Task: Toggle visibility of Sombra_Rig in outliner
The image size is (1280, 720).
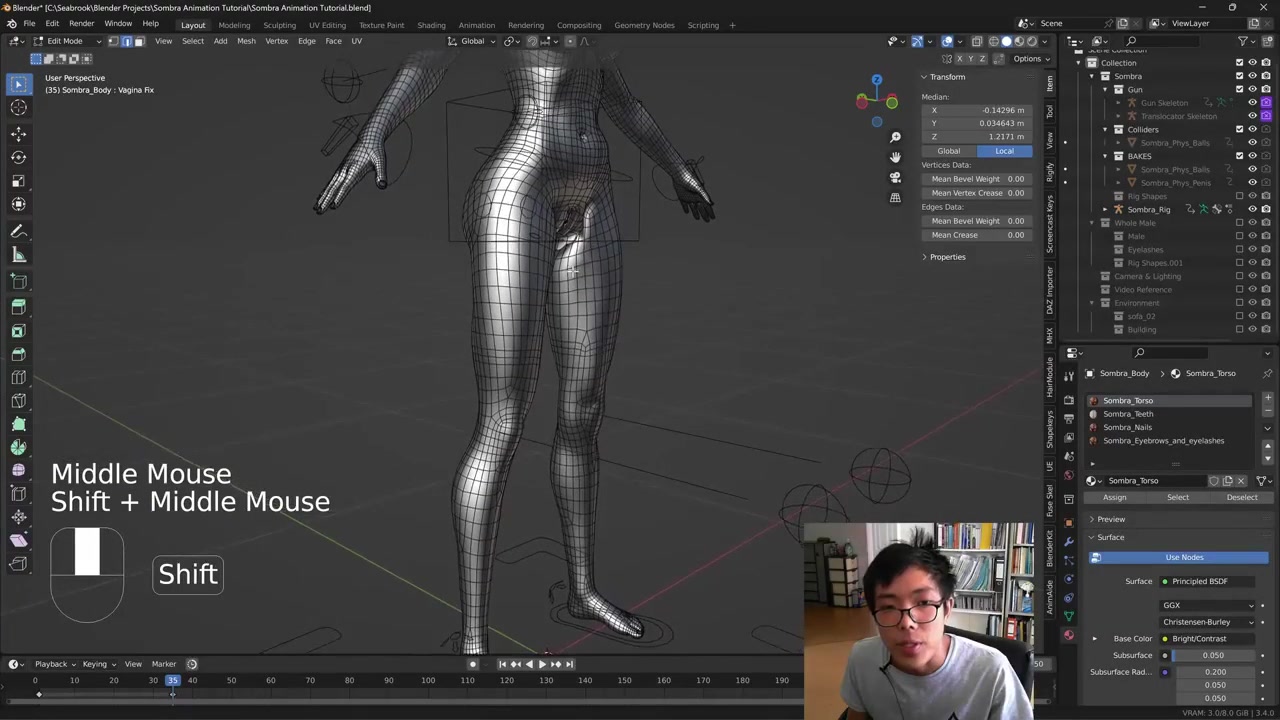Action: (1252, 209)
